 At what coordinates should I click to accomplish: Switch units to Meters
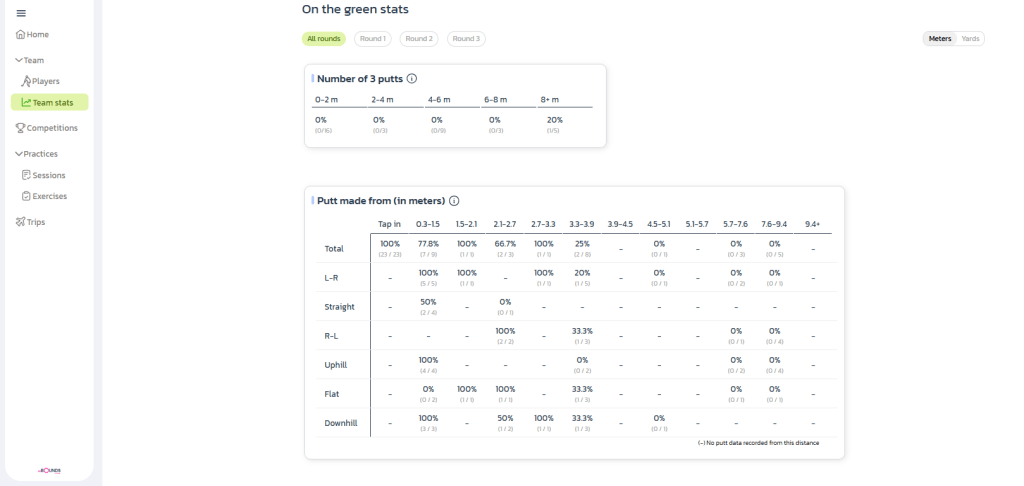pyautogui.click(x=940, y=39)
